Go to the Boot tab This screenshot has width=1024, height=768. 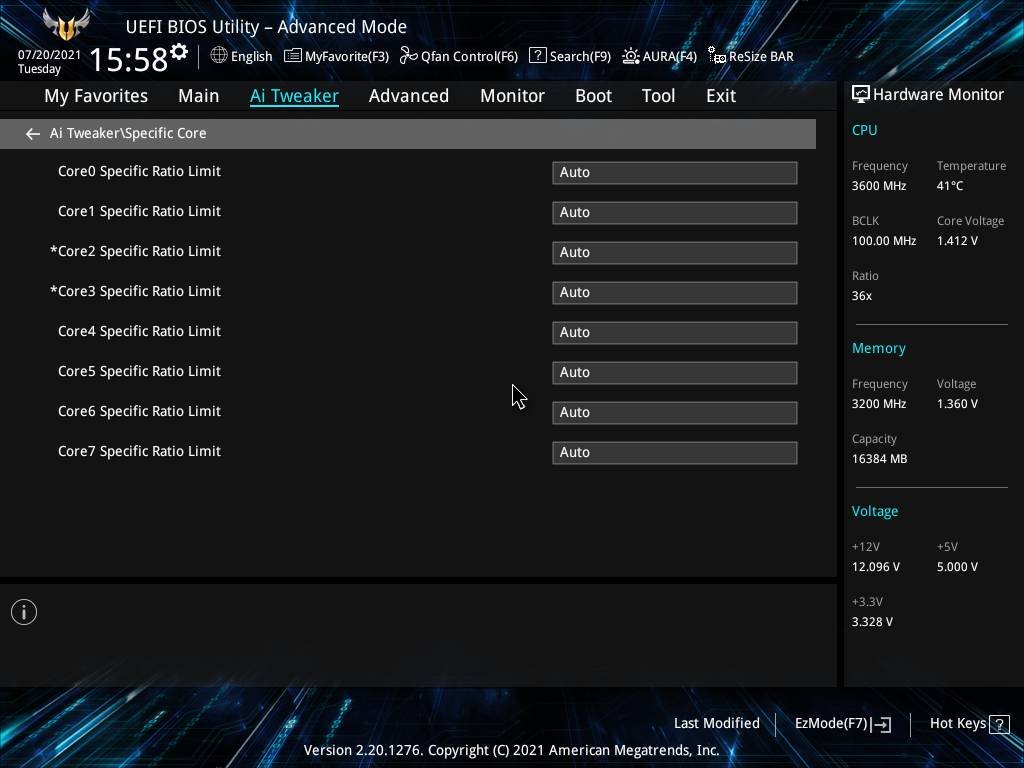coord(593,96)
